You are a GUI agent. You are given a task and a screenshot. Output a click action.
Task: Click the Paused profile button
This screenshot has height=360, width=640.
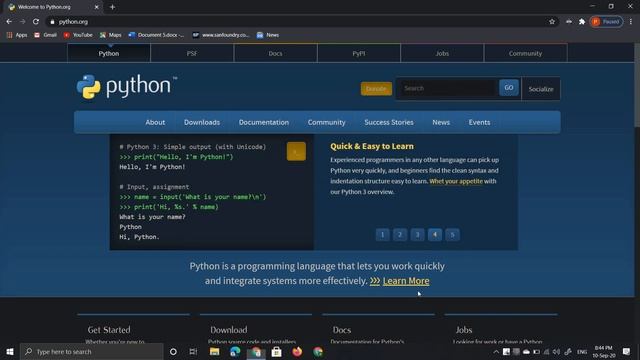click(607, 22)
